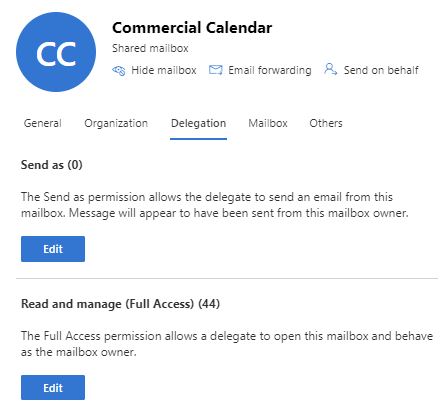Image resolution: width=441 pixels, height=414 pixels.
Task: Click the Shared mailbox subtitle
Action: coord(150,48)
